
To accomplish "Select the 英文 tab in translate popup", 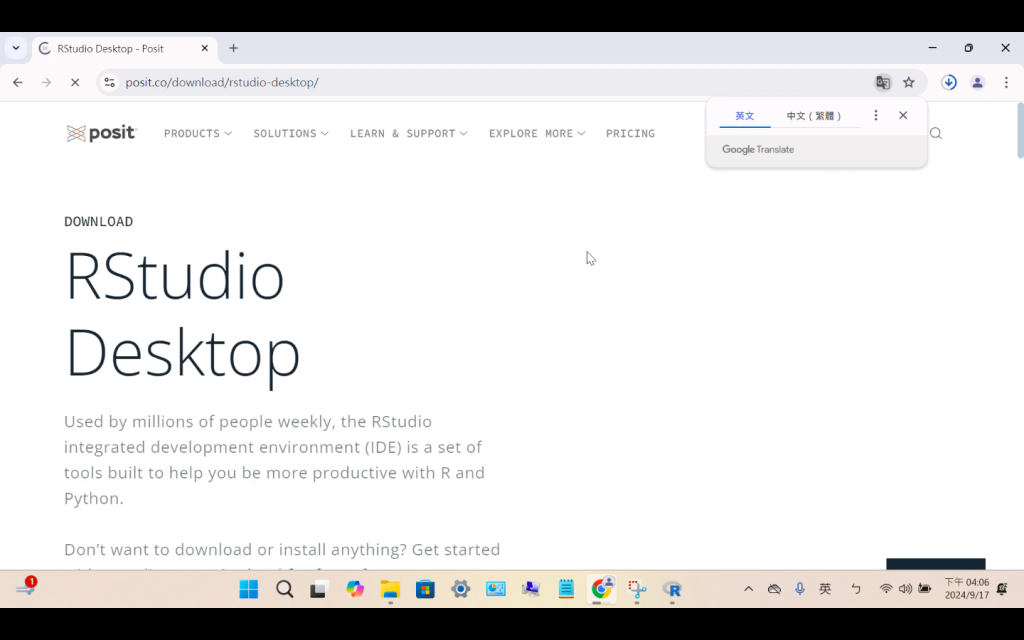I will coord(744,116).
